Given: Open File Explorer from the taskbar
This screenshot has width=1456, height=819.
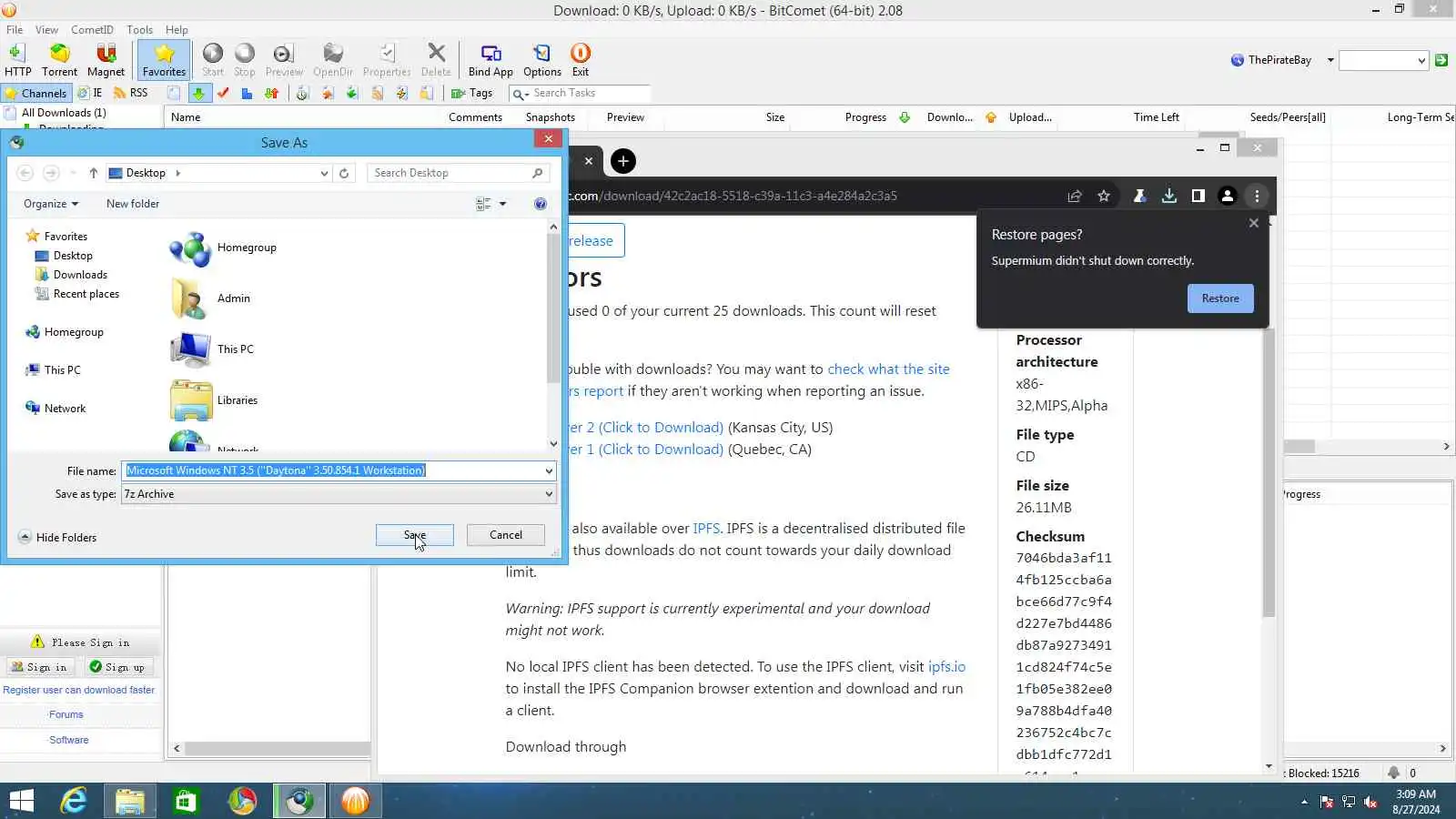Looking at the screenshot, I should (x=130, y=801).
